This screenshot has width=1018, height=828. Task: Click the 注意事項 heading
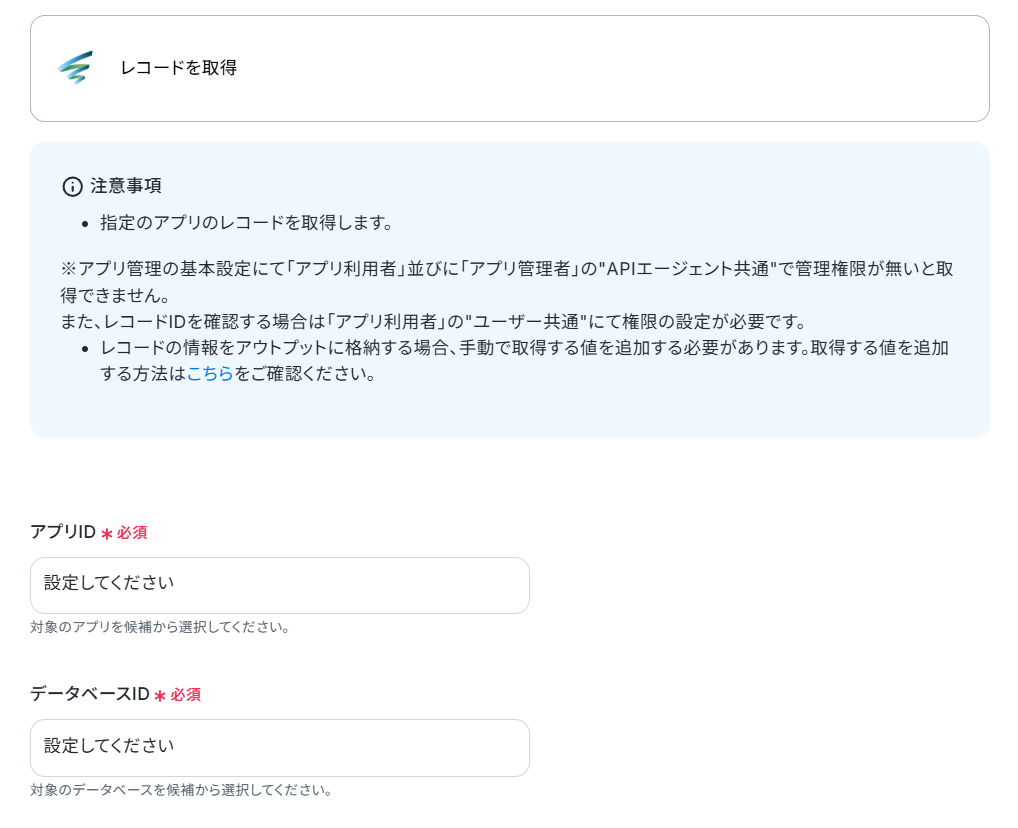coord(126,186)
